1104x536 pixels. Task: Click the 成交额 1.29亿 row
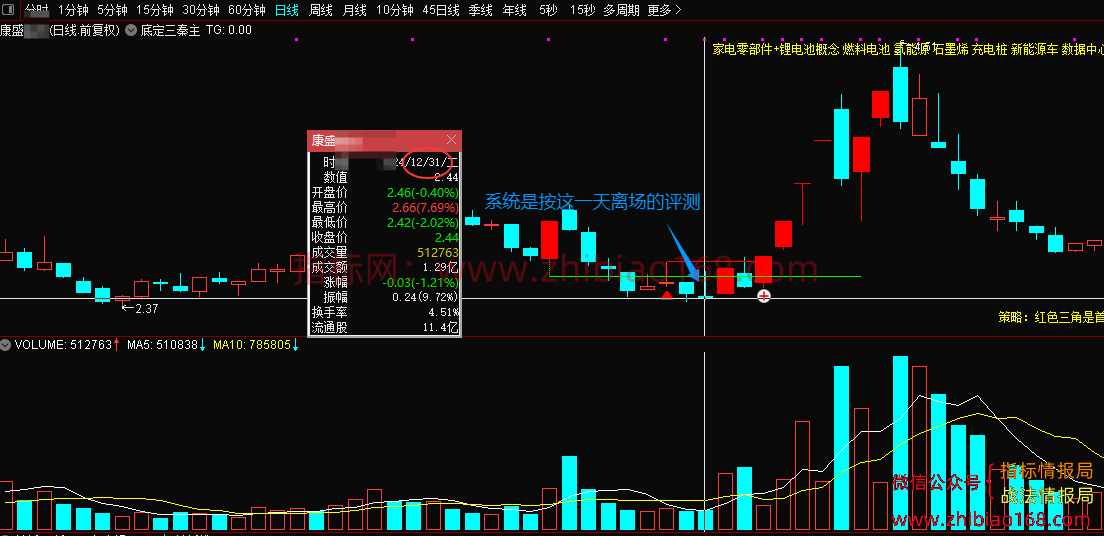pyautogui.click(x=385, y=267)
